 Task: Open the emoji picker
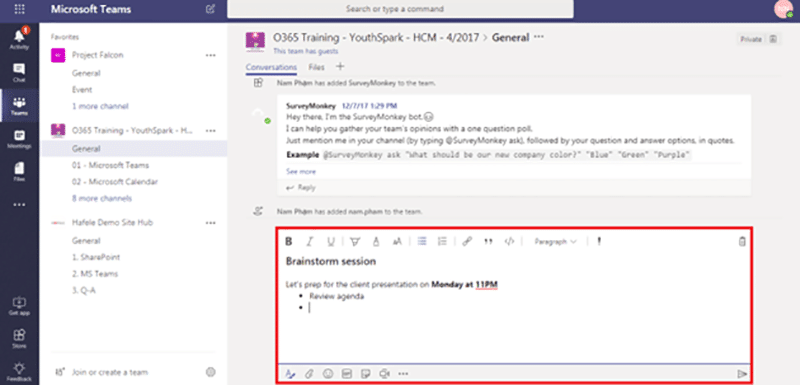pyautogui.click(x=328, y=374)
